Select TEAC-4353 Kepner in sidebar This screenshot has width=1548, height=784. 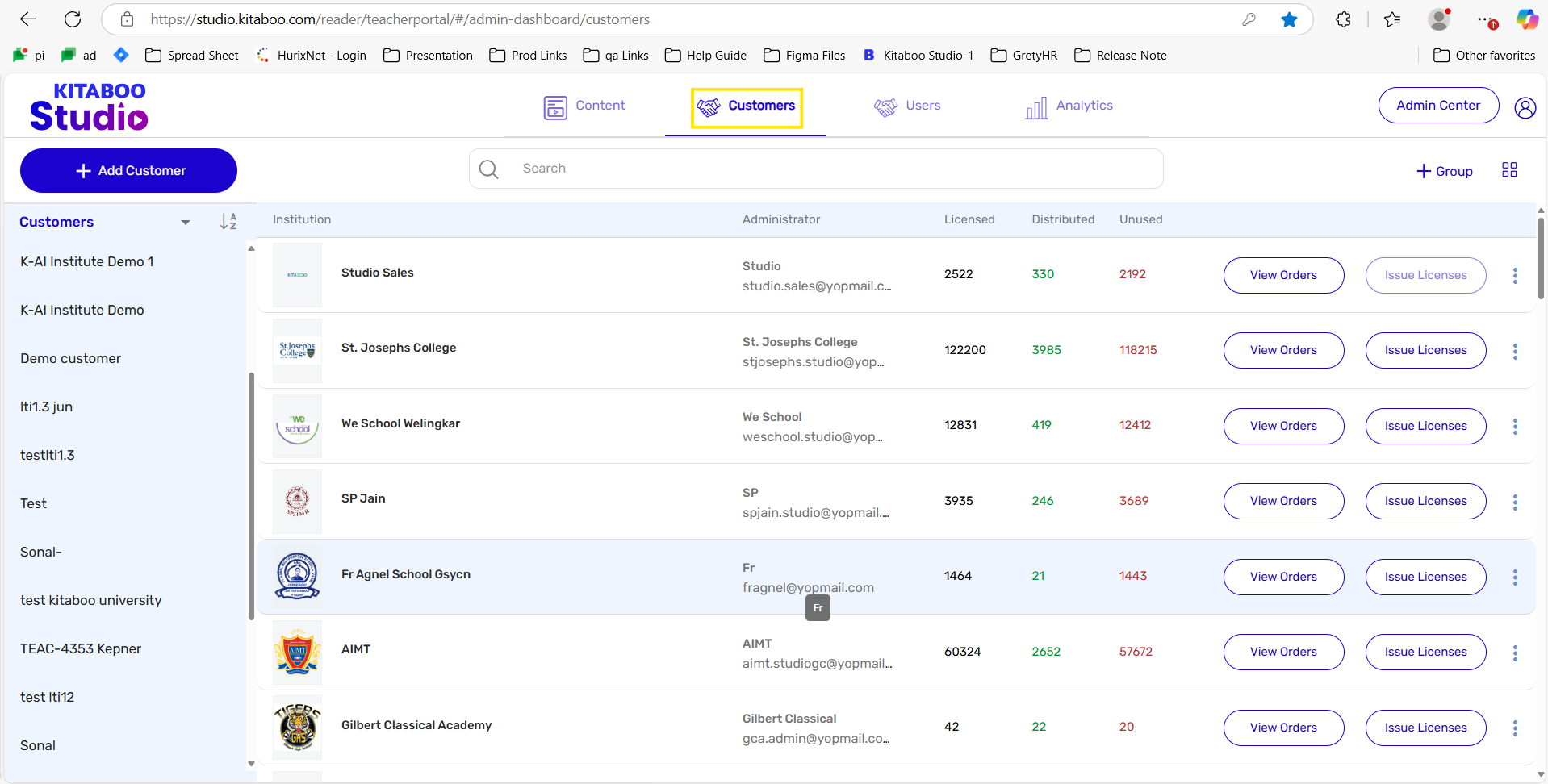tap(81, 648)
